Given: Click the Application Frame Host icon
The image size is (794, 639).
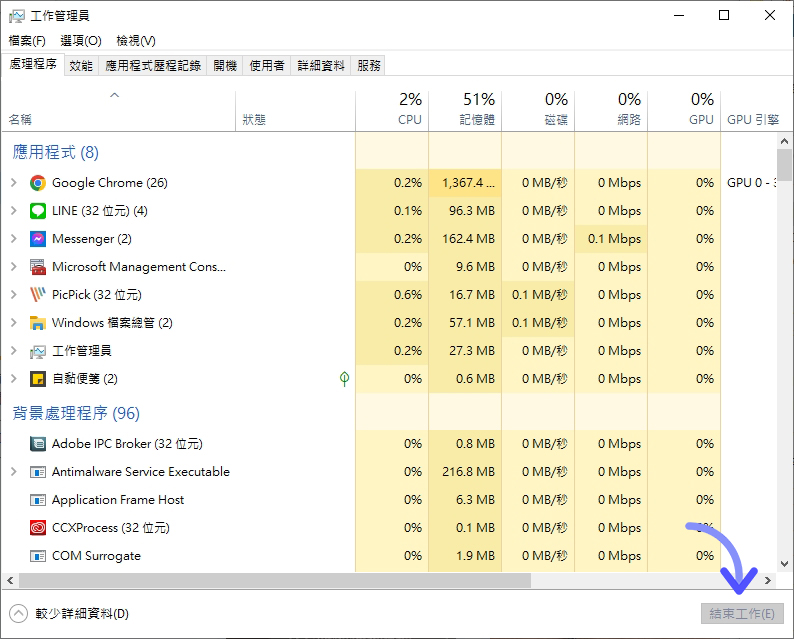Looking at the screenshot, I should point(37,500).
